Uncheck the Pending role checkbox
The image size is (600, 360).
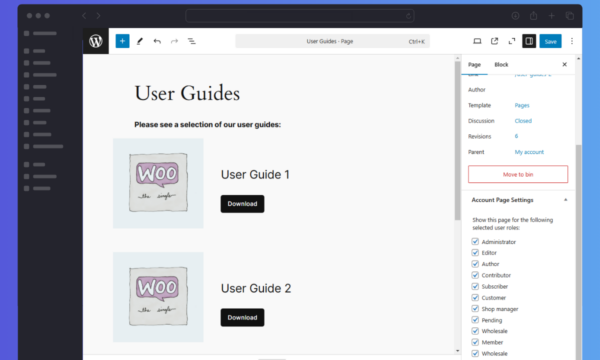475,320
